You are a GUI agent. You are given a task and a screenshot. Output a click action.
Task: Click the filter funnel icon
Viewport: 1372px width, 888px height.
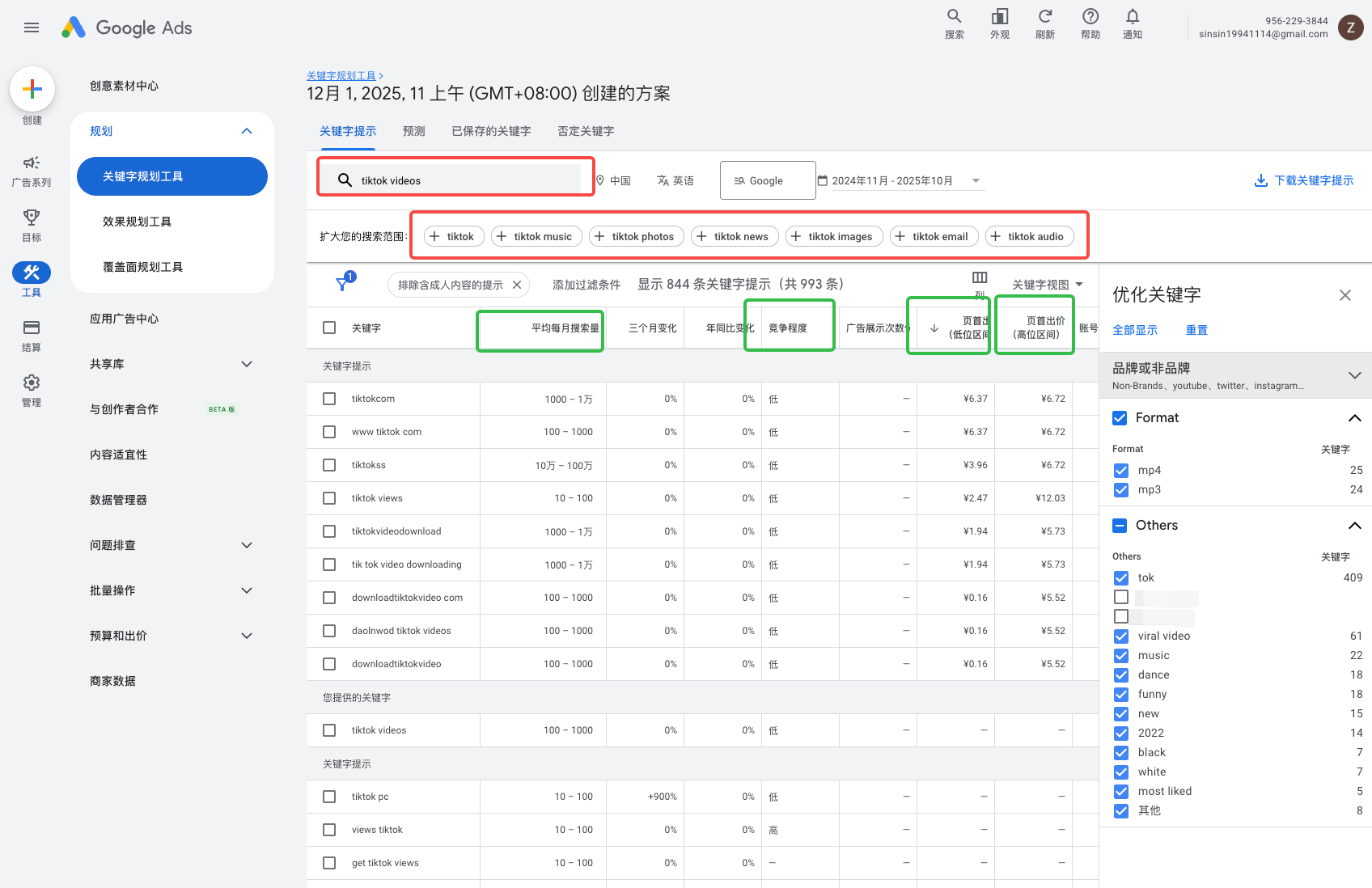pos(343,284)
